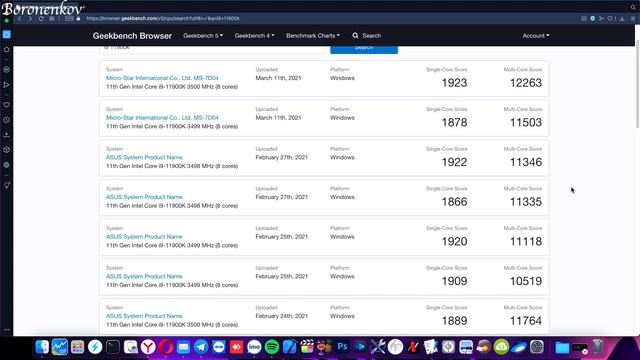The width and height of the screenshot is (640, 360).
Task: Open the sidebar downloads icon
Action: pos(7,135)
